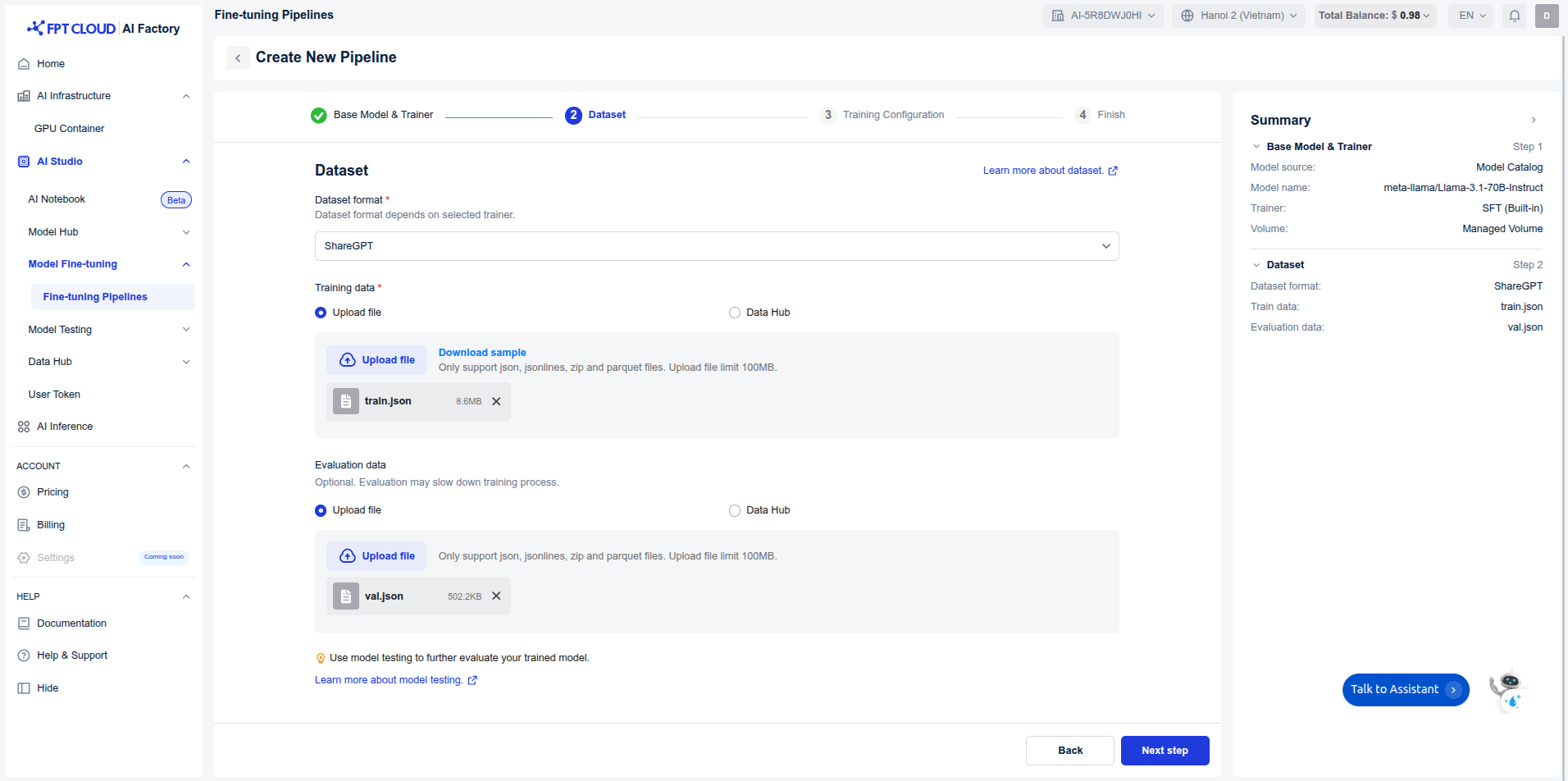The width and height of the screenshot is (1568, 781).
Task: Open the Home page icon
Action: (x=24, y=64)
